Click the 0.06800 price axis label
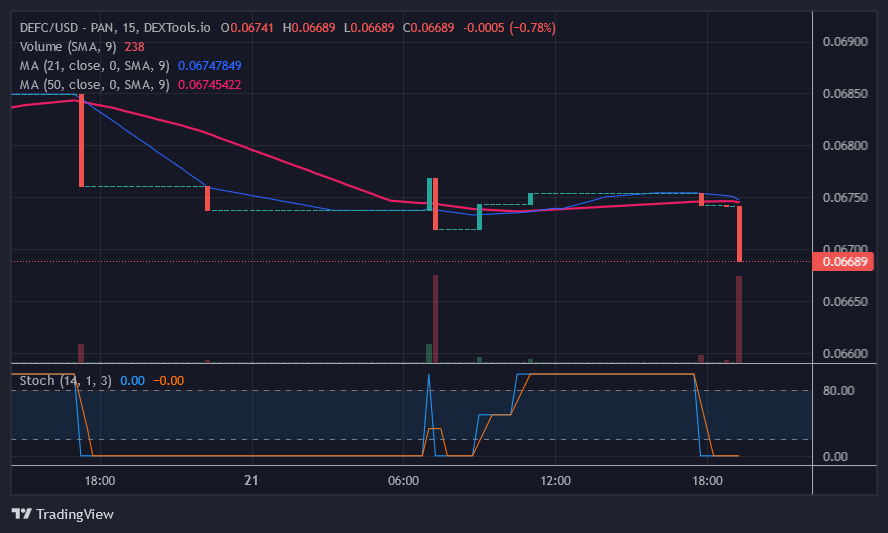The height and width of the screenshot is (533, 888). coord(845,146)
